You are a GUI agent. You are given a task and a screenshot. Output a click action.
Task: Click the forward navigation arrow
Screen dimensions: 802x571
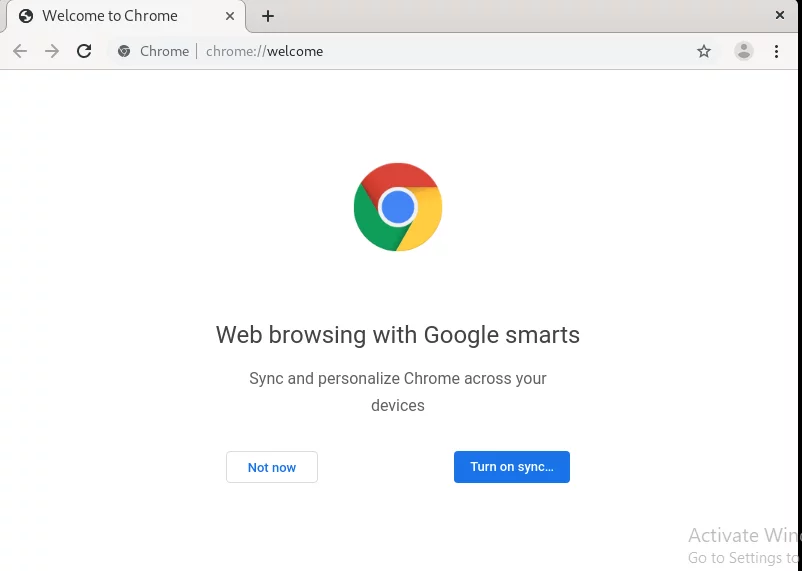(x=52, y=51)
